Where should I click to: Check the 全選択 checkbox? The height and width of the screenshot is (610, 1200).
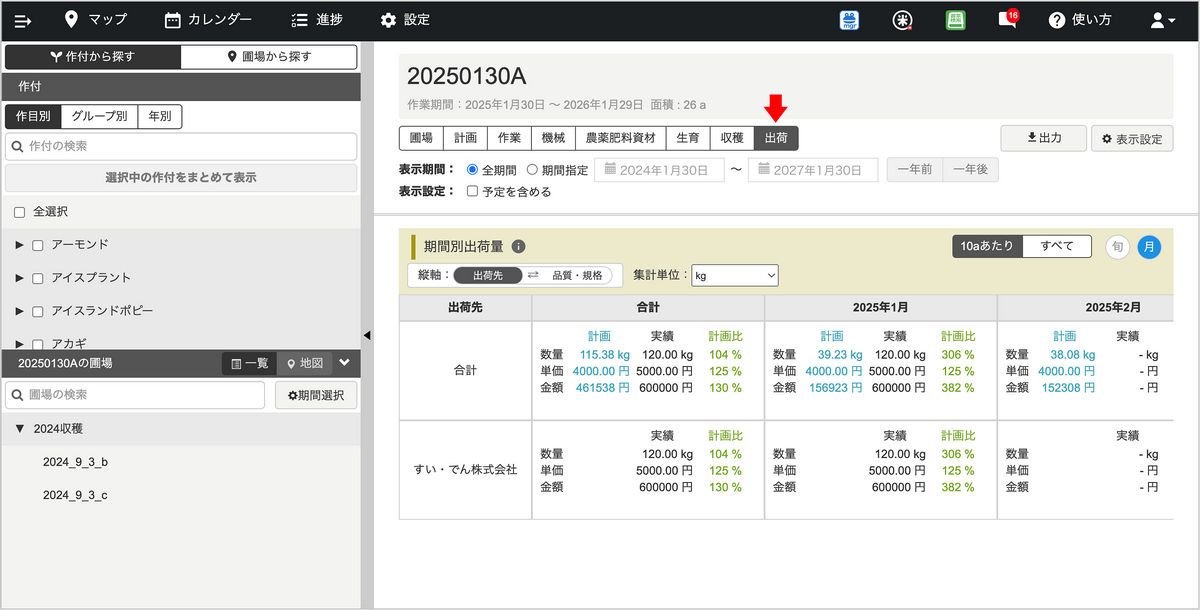(19, 212)
